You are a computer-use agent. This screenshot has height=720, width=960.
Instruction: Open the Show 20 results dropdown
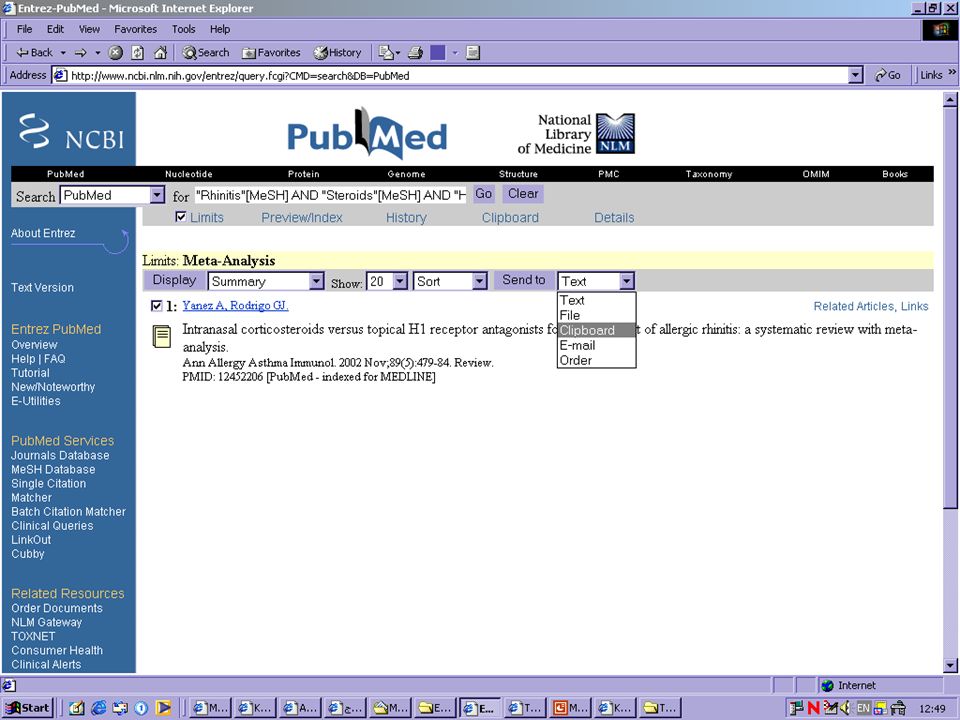click(387, 281)
